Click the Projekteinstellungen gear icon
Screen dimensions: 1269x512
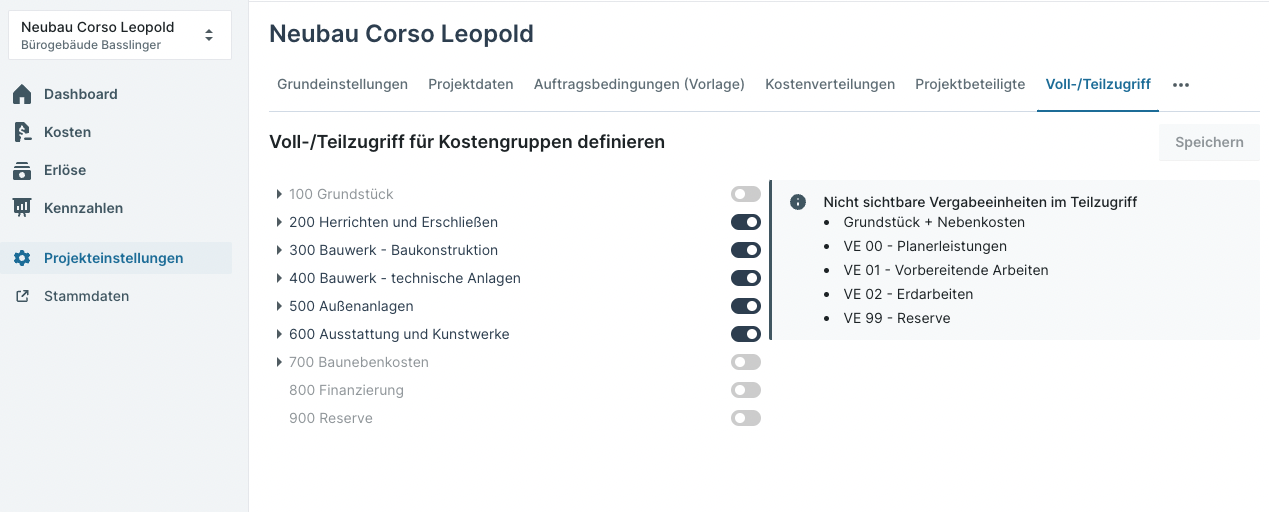coord(22,258)
